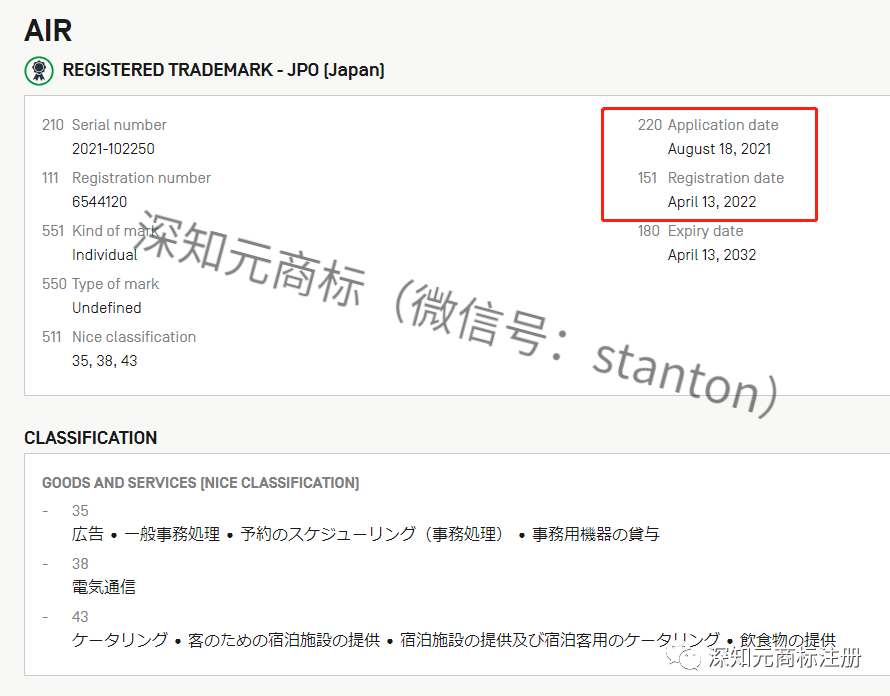Click field code 151

[x=647, y=178]
